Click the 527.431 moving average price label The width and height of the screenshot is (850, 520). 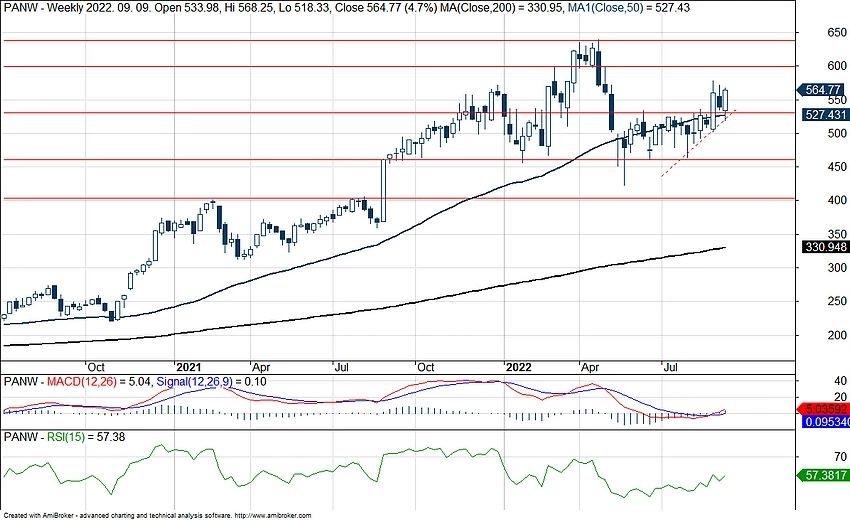pos(825,114)
